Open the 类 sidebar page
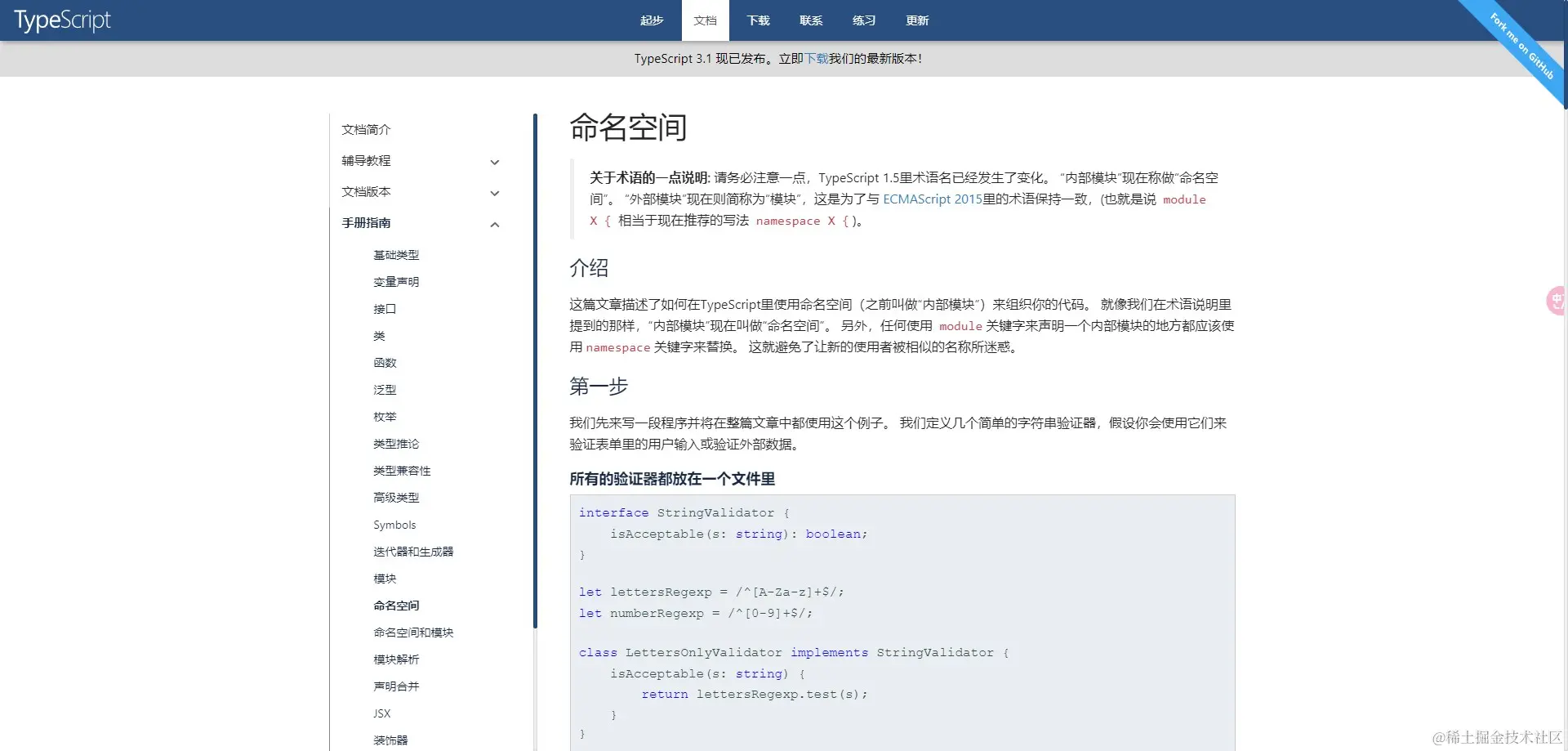Screen dimensions: 1568x751 [x=379, y=336]
